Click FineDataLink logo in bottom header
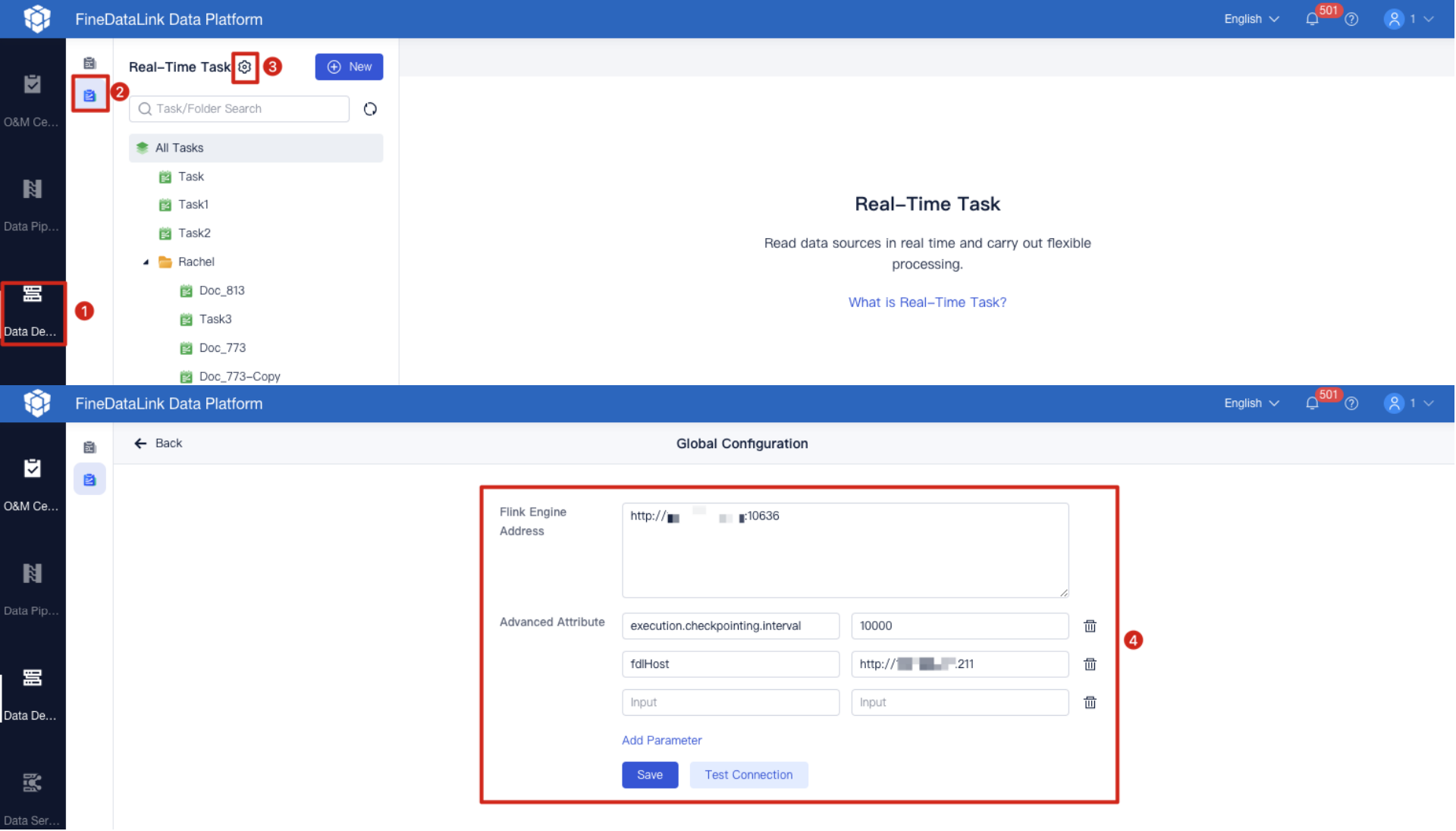 [x=36, y=403]
